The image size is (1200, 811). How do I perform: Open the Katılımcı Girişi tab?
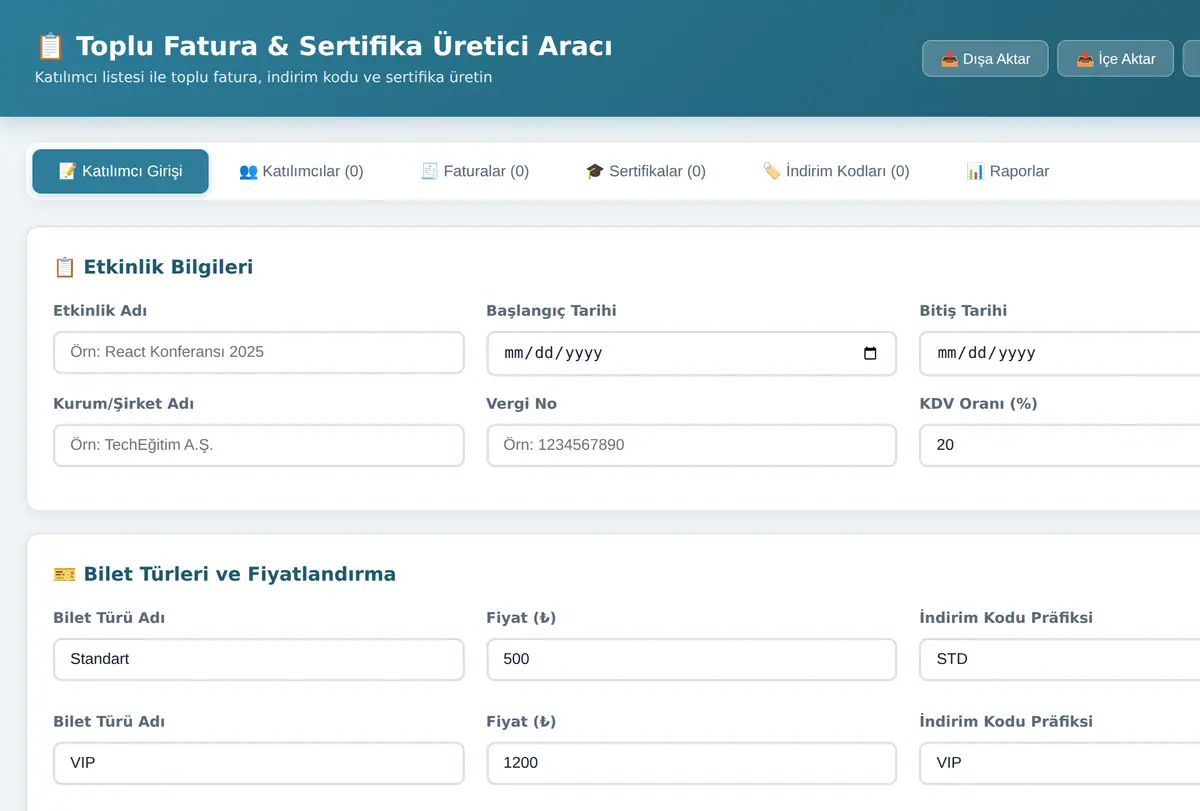click(120, 171)
